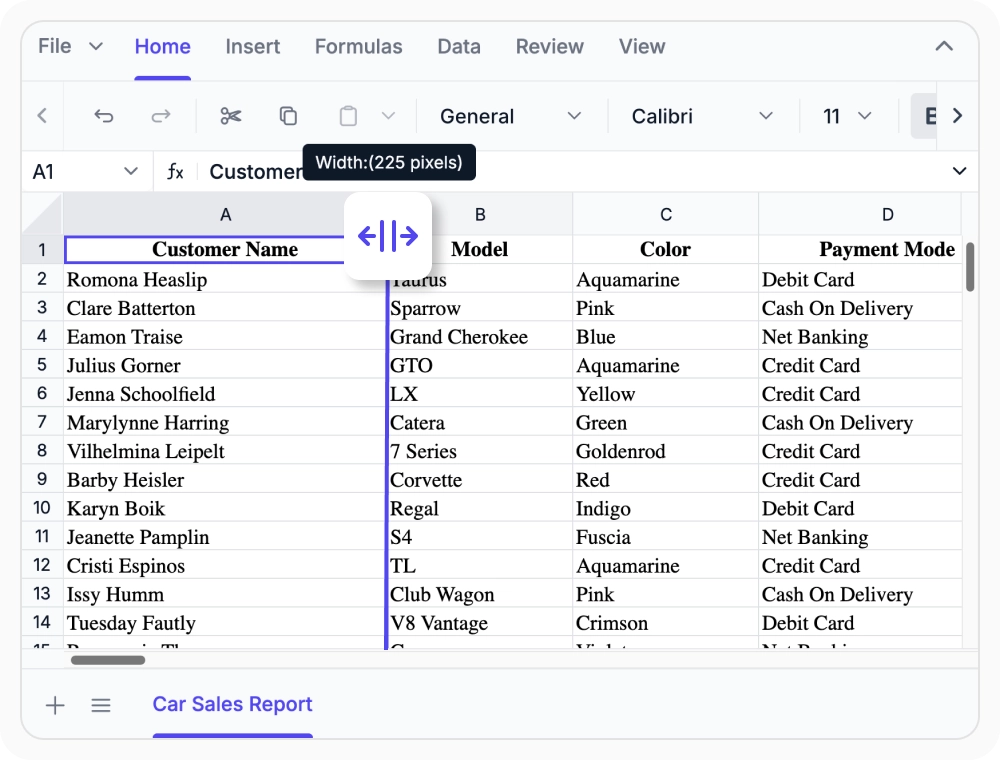1000x760 pixels.
Task: Expand the formula bar chevron
Action: pyautogui.click(x=959, y=171)
